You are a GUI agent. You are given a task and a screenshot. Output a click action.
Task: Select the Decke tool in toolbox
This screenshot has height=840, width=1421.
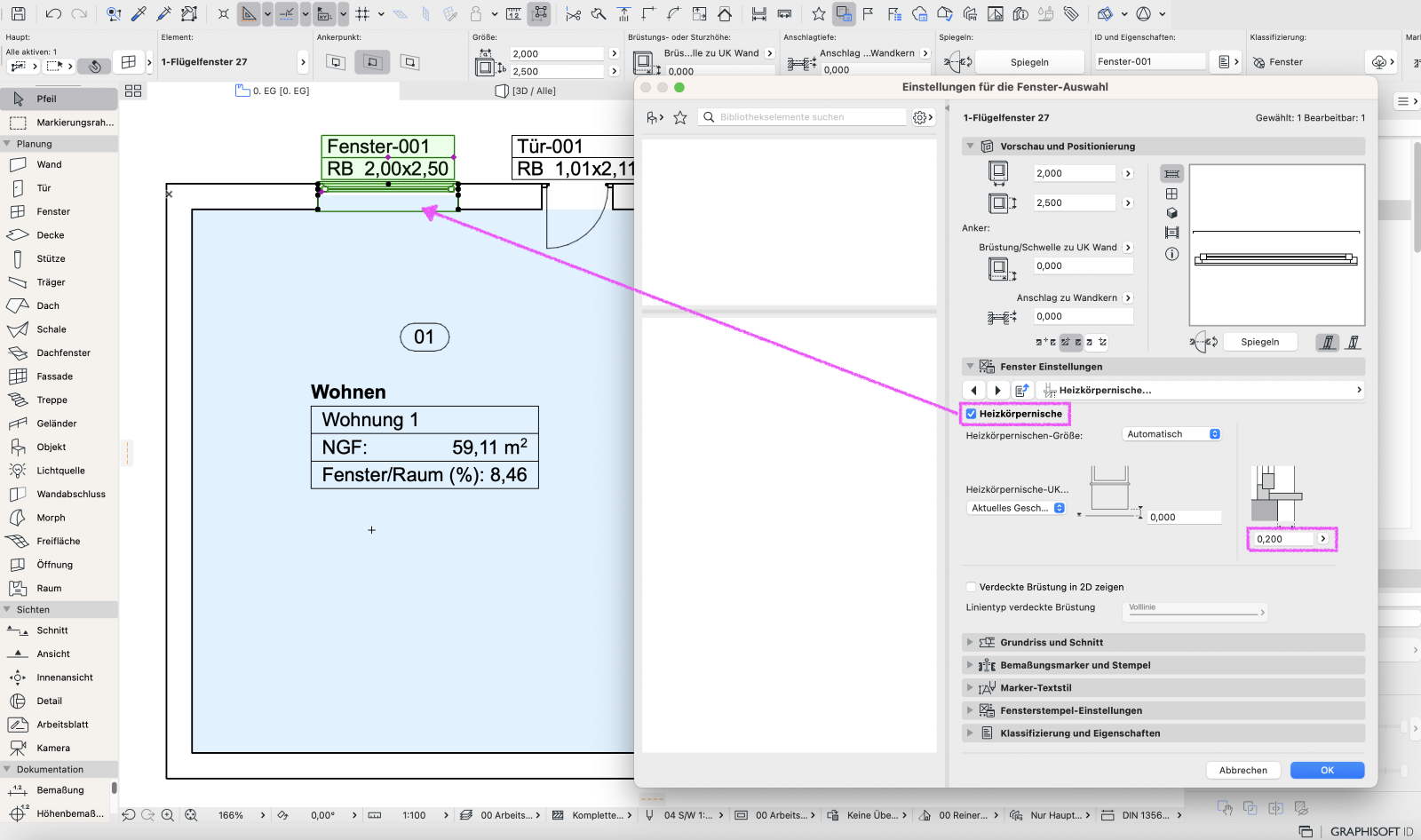pyautogui.click(x=59, y=235)
